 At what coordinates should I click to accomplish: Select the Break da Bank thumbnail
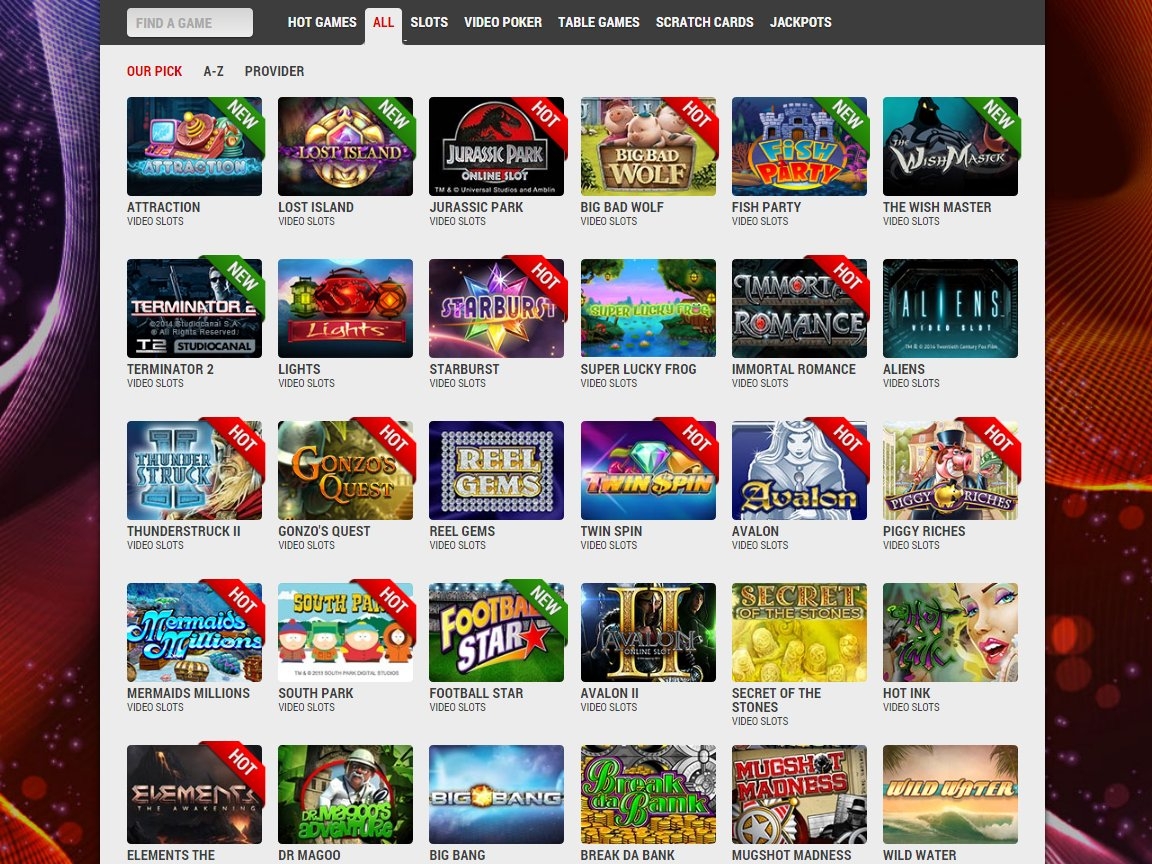click(648, 794)
